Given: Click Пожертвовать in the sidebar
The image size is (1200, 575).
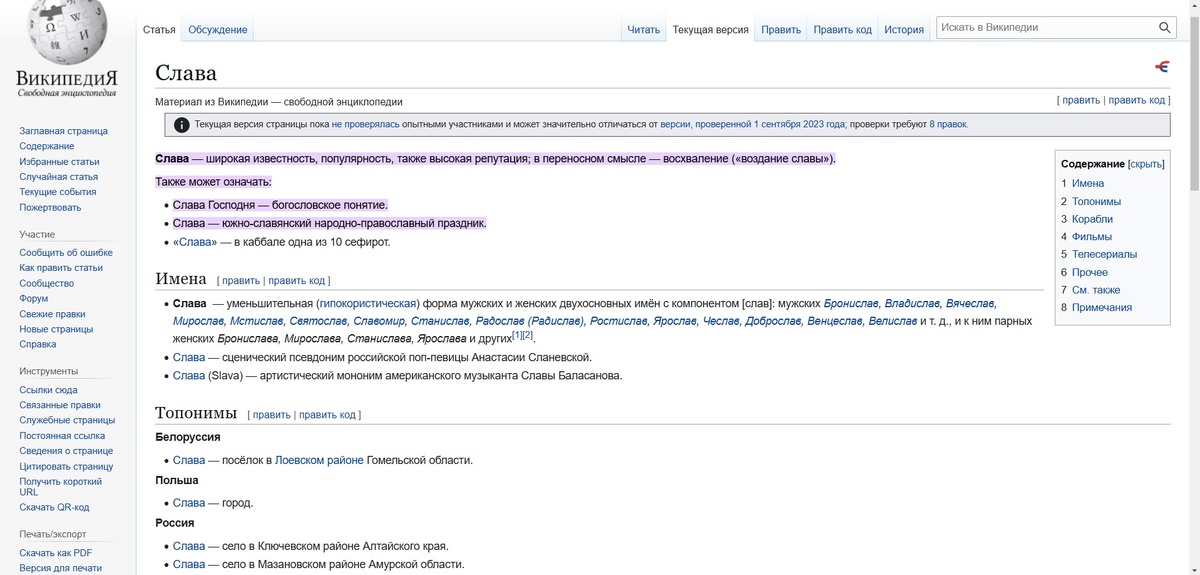Looking at the screenshot, I should pos(51,207).
